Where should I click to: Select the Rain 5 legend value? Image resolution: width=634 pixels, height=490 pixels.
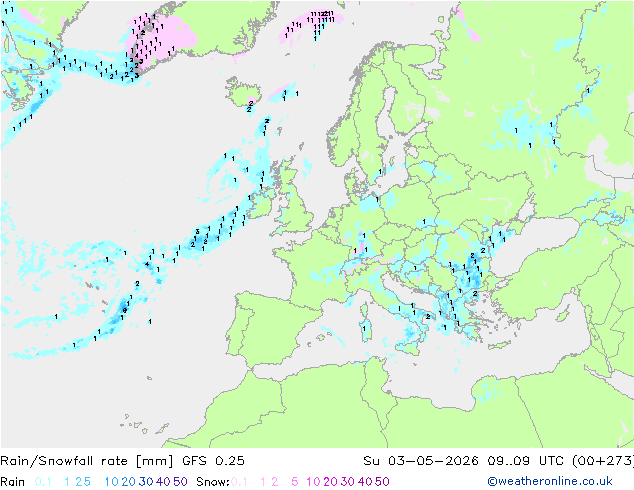(x=87, y=482)
